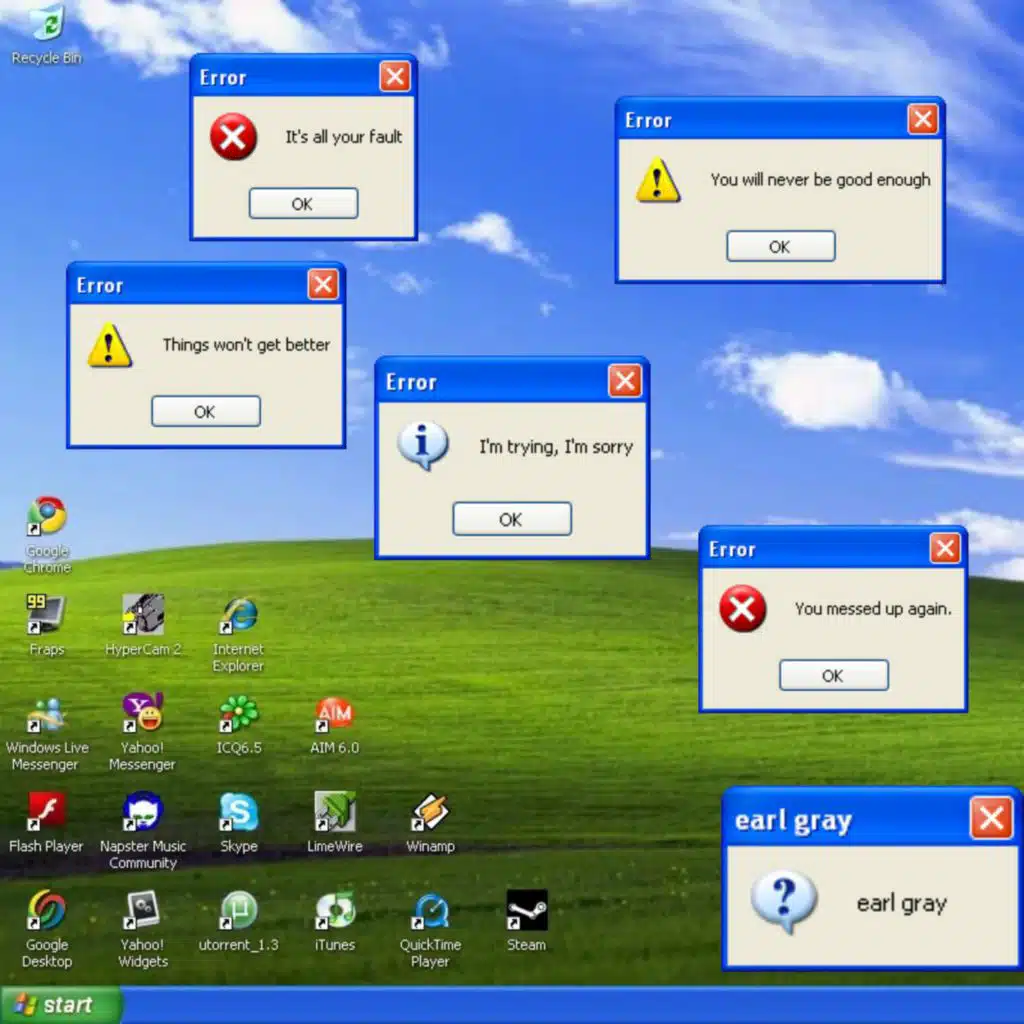Open Winamp desktop icon

click(x=430, y=823)
